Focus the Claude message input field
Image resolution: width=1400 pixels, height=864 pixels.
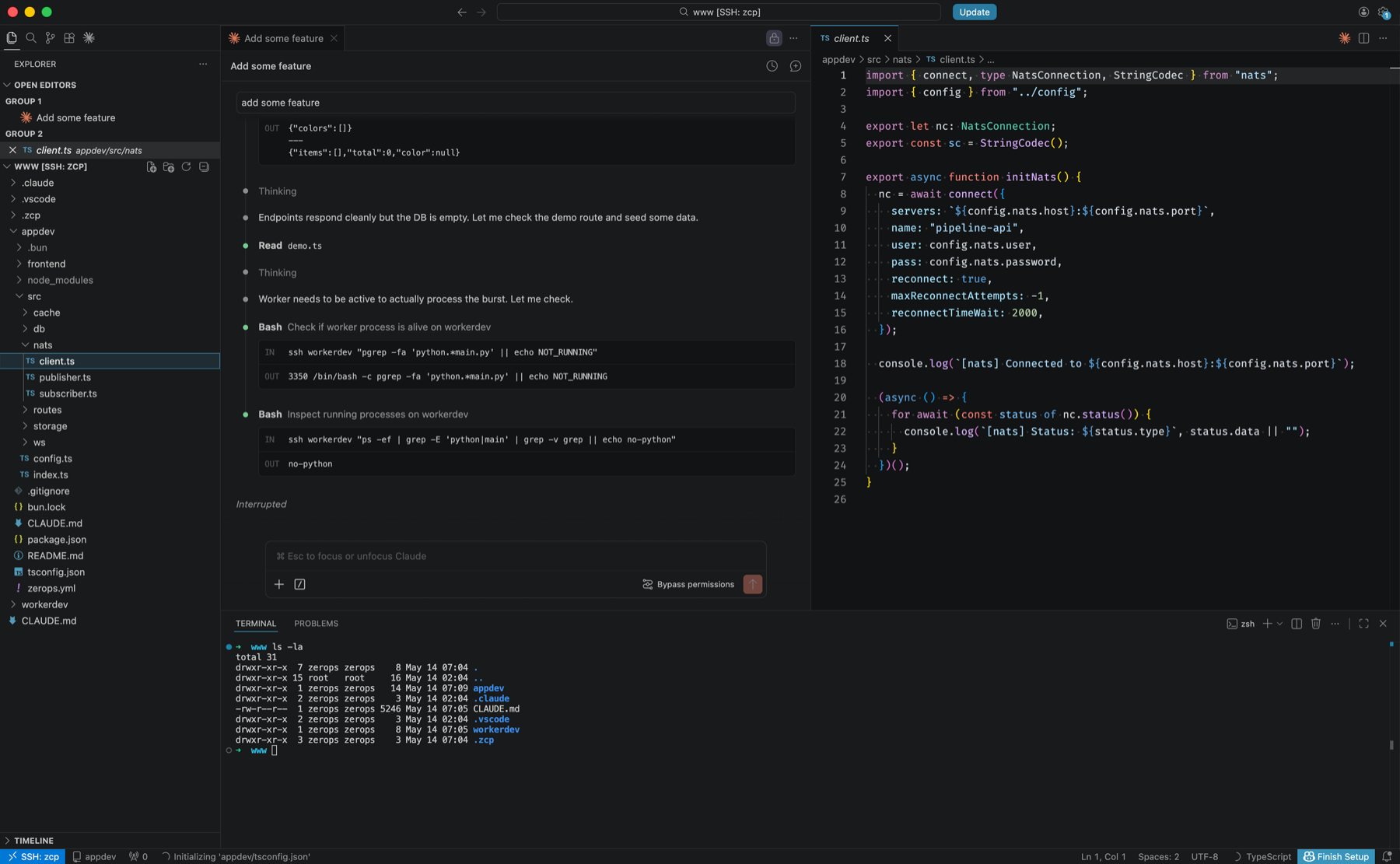(516, 556)
